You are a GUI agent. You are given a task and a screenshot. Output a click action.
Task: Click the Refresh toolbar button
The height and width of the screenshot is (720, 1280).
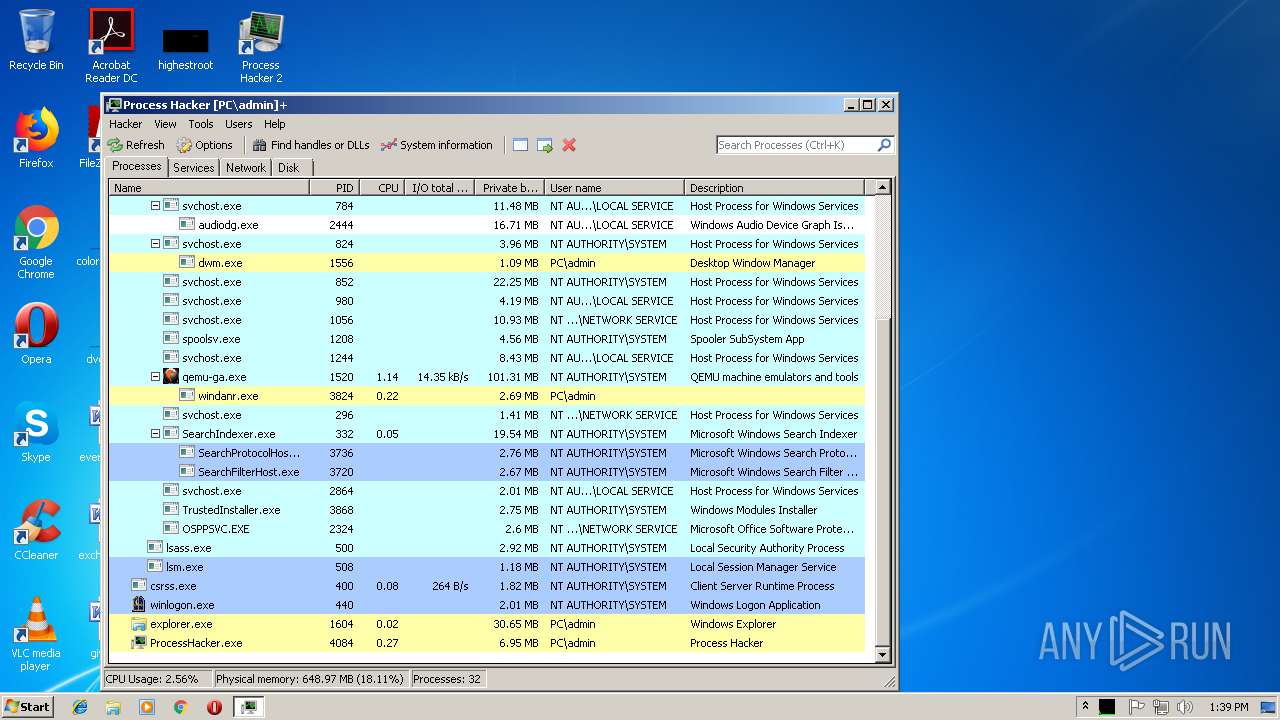(x=136, y=145)
